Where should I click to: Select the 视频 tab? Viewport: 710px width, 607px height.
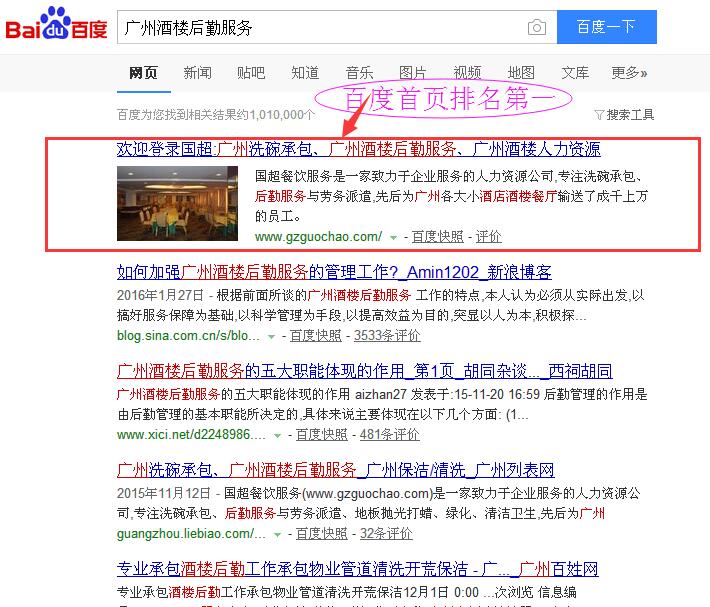[467, 73]
